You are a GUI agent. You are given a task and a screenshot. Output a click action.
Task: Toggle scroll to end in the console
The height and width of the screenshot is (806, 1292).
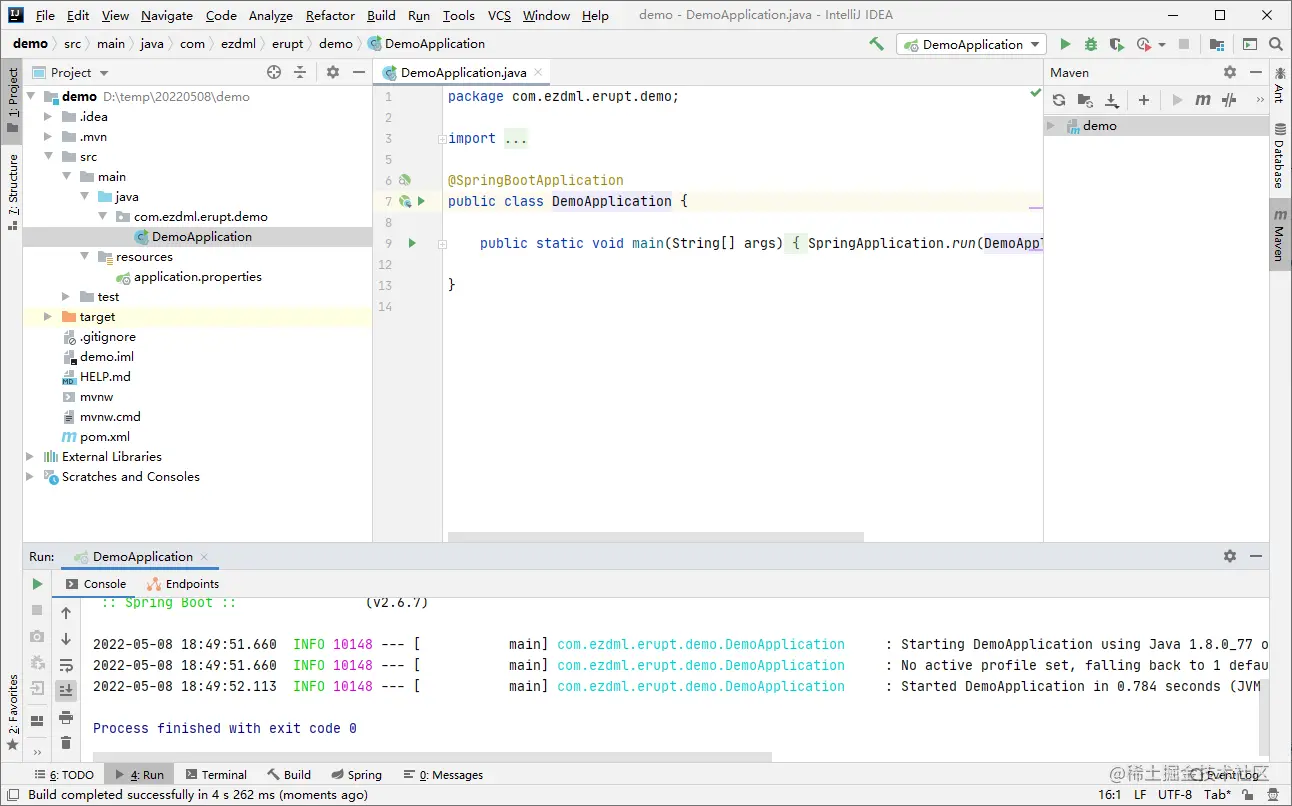66,690
